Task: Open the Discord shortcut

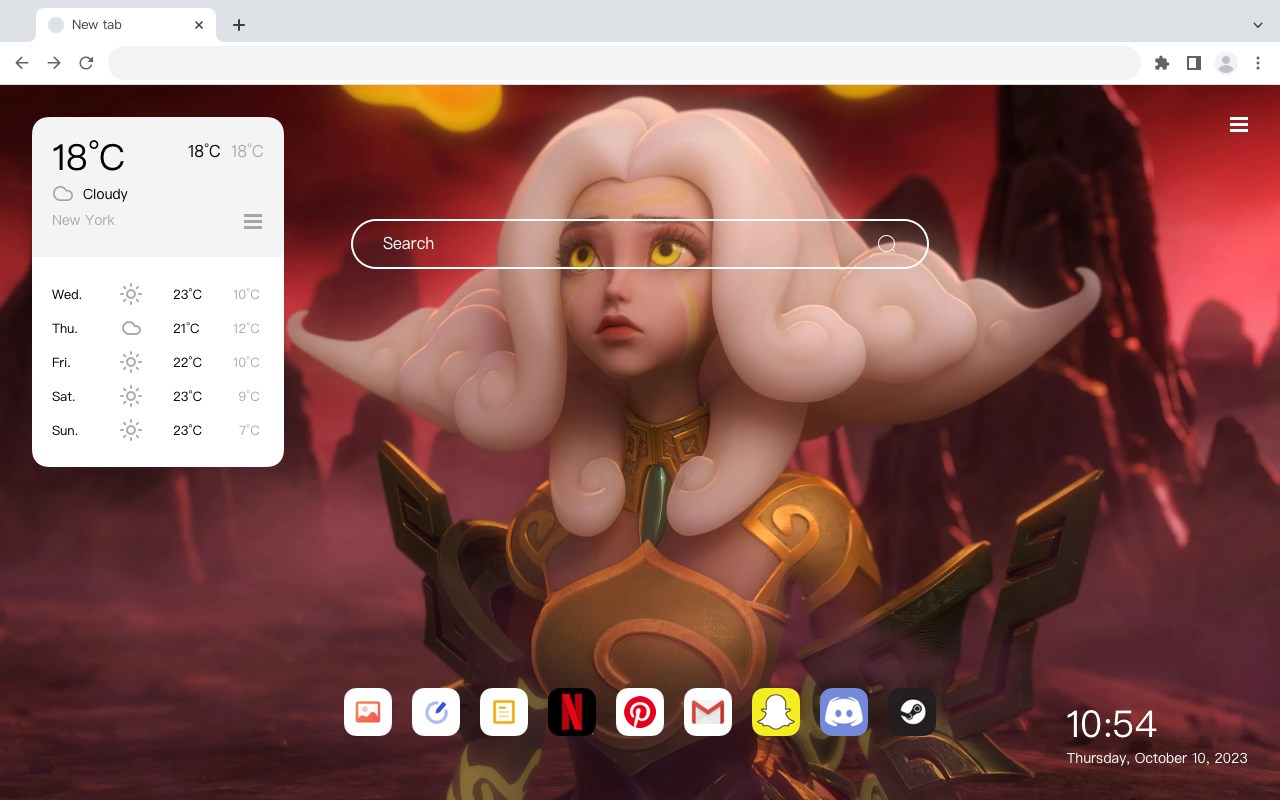Action: pyautogui.click(x=844, y=712)
